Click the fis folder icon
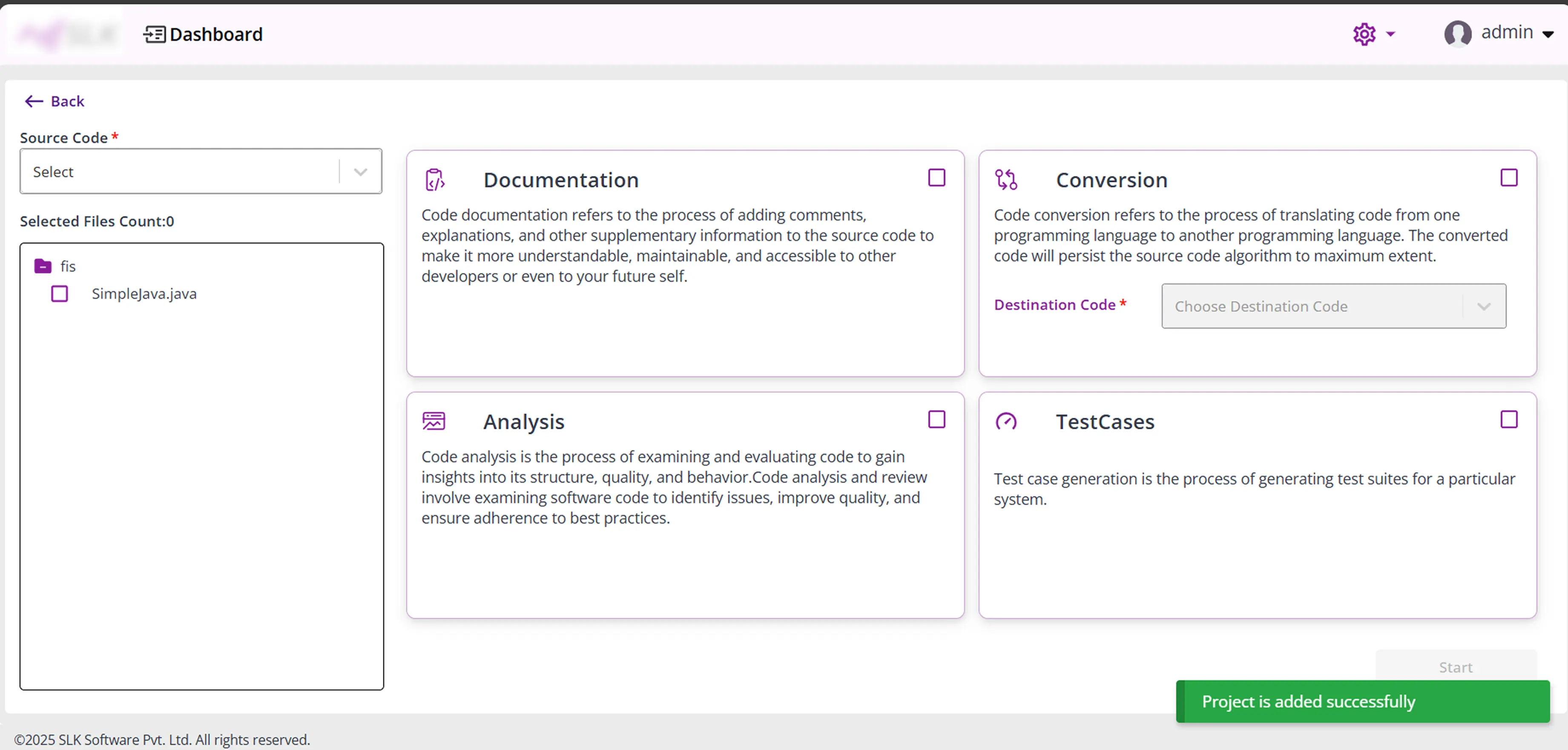The height and width of the screenshot is (750, 1568). [x=42, y=266]
